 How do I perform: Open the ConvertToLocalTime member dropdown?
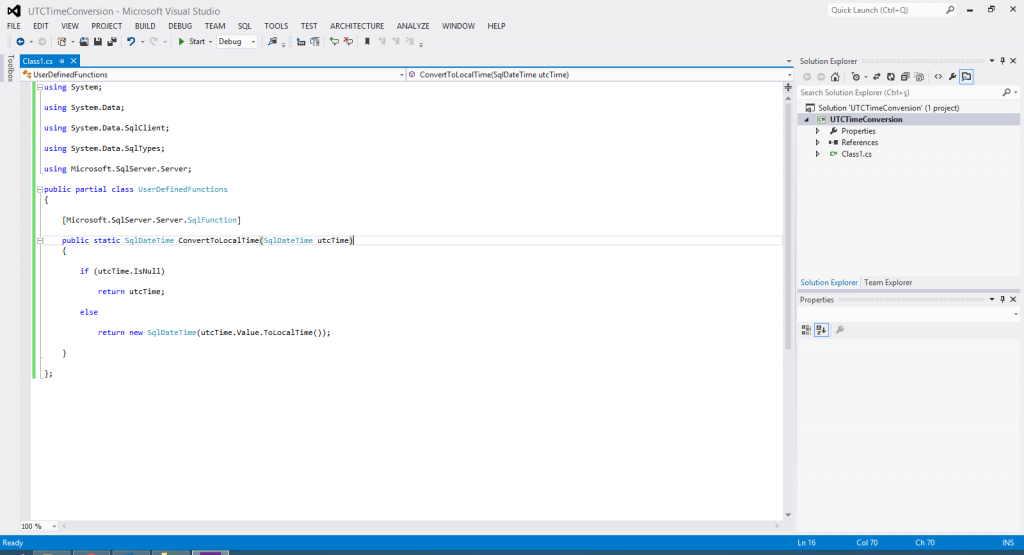790,75
